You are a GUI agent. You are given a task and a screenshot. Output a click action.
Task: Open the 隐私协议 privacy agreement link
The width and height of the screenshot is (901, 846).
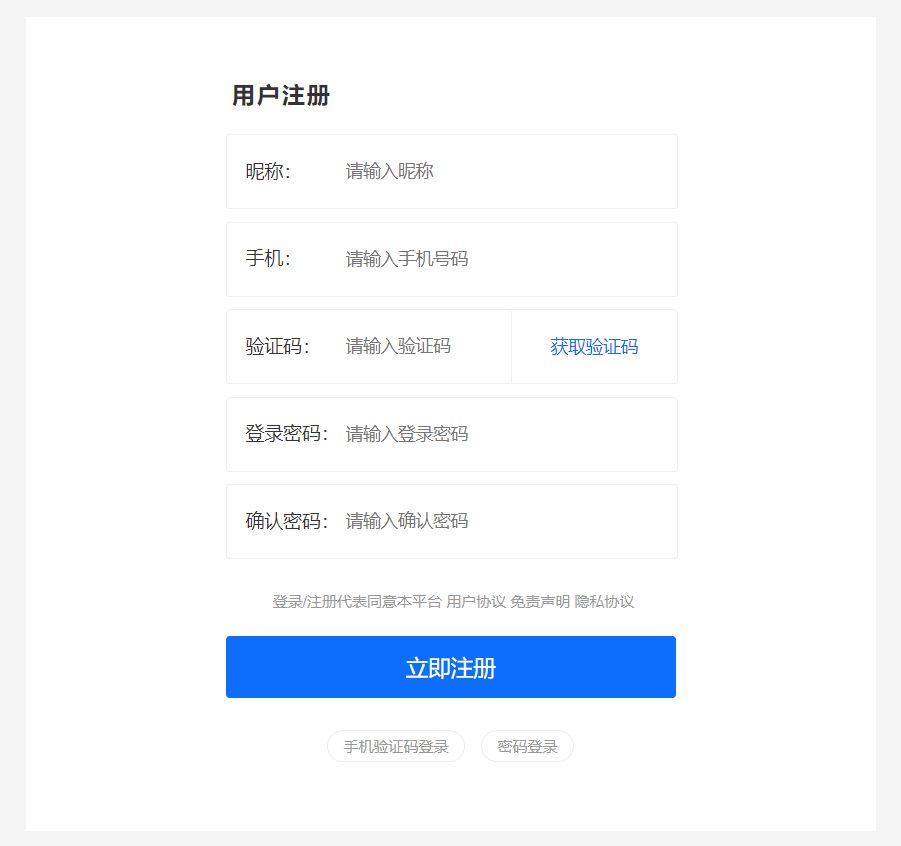tap(604, 602)
